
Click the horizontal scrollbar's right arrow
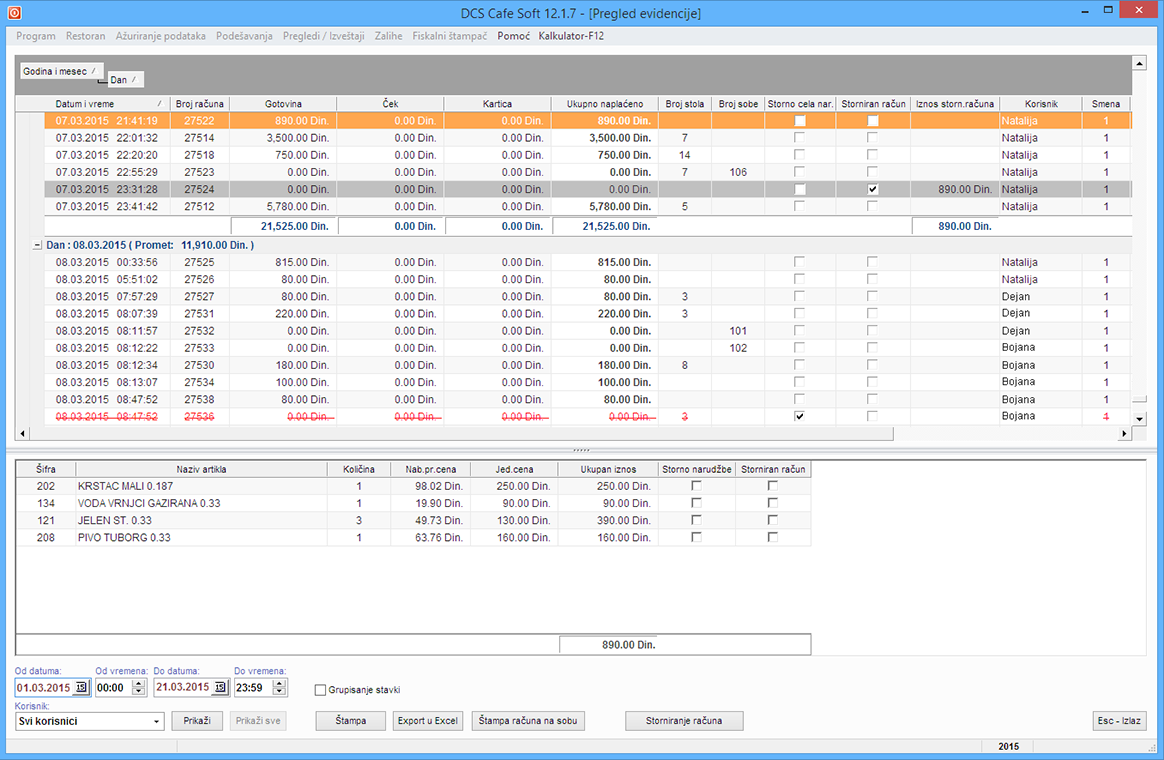coord(1124,433)
